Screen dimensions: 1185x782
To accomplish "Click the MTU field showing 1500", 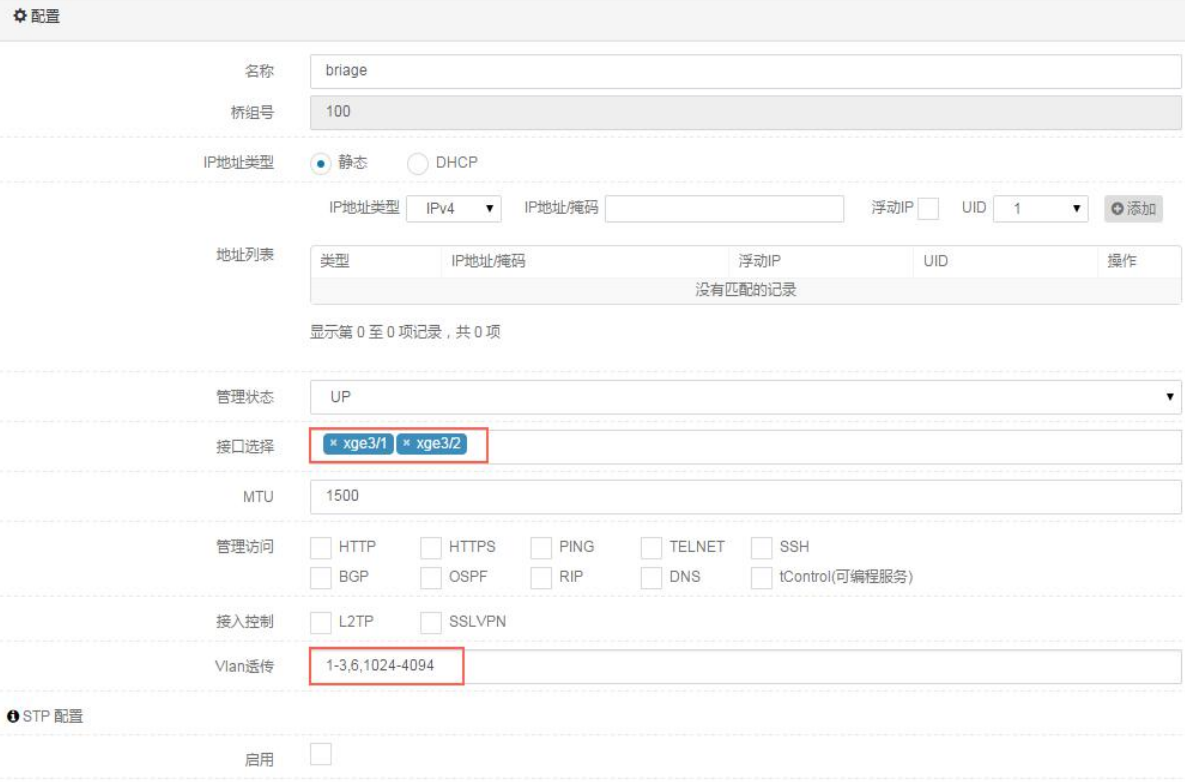I will click(745, 496).
